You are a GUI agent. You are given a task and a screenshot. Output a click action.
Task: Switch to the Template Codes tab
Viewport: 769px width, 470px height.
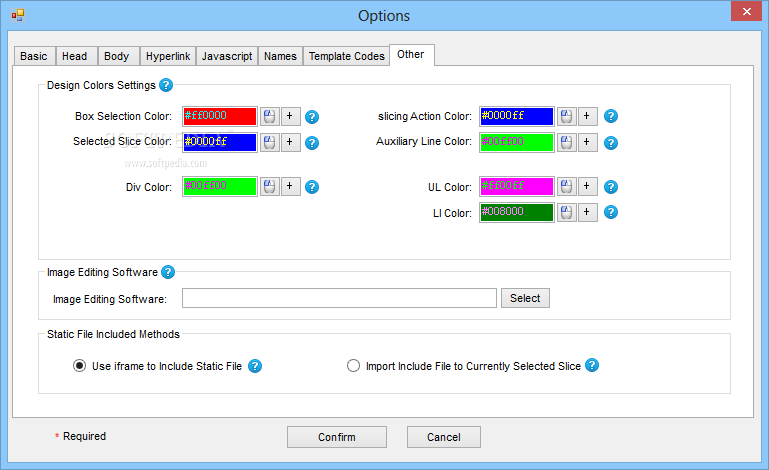pos(346,56)
